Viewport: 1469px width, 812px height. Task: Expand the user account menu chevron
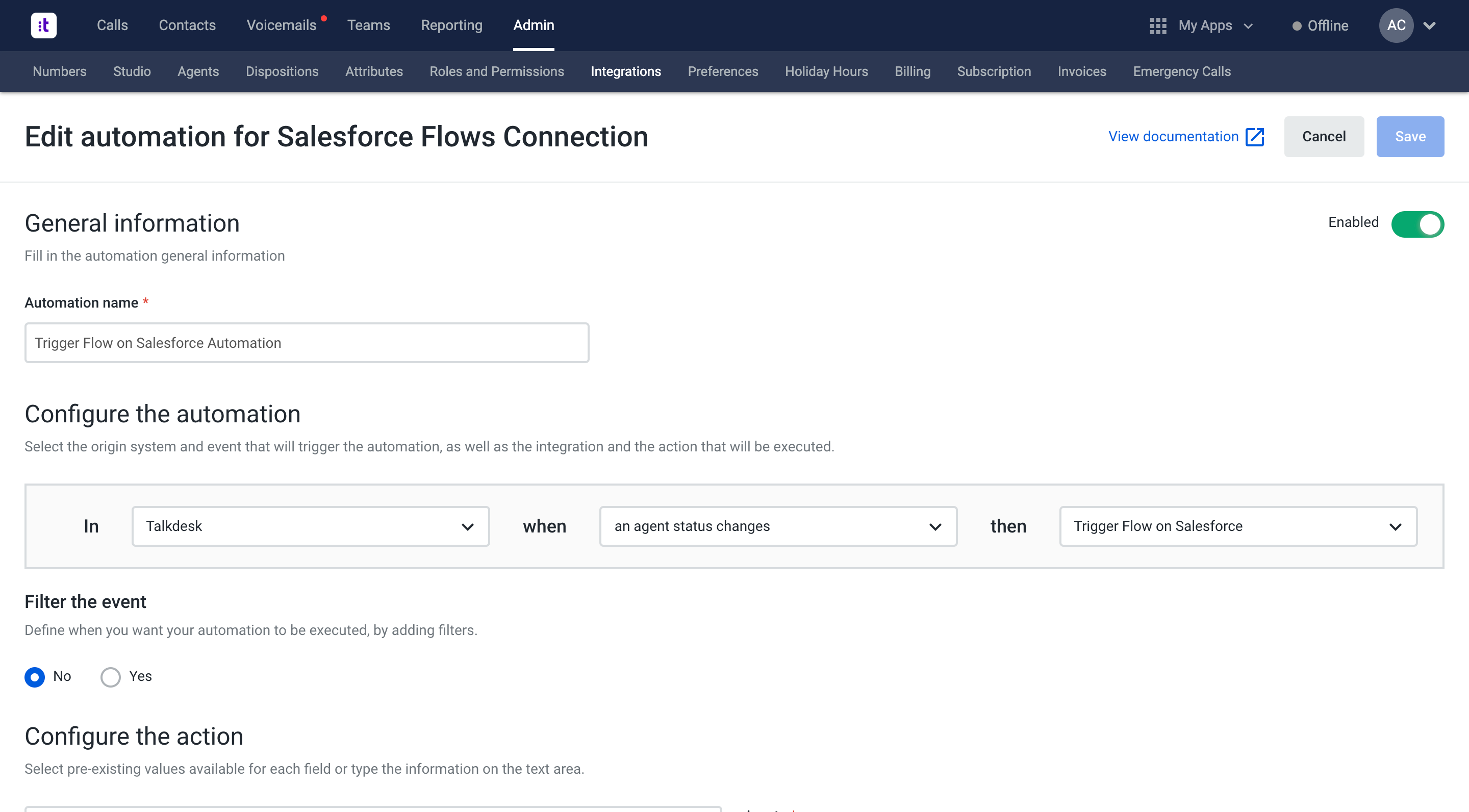[1430, 26]
